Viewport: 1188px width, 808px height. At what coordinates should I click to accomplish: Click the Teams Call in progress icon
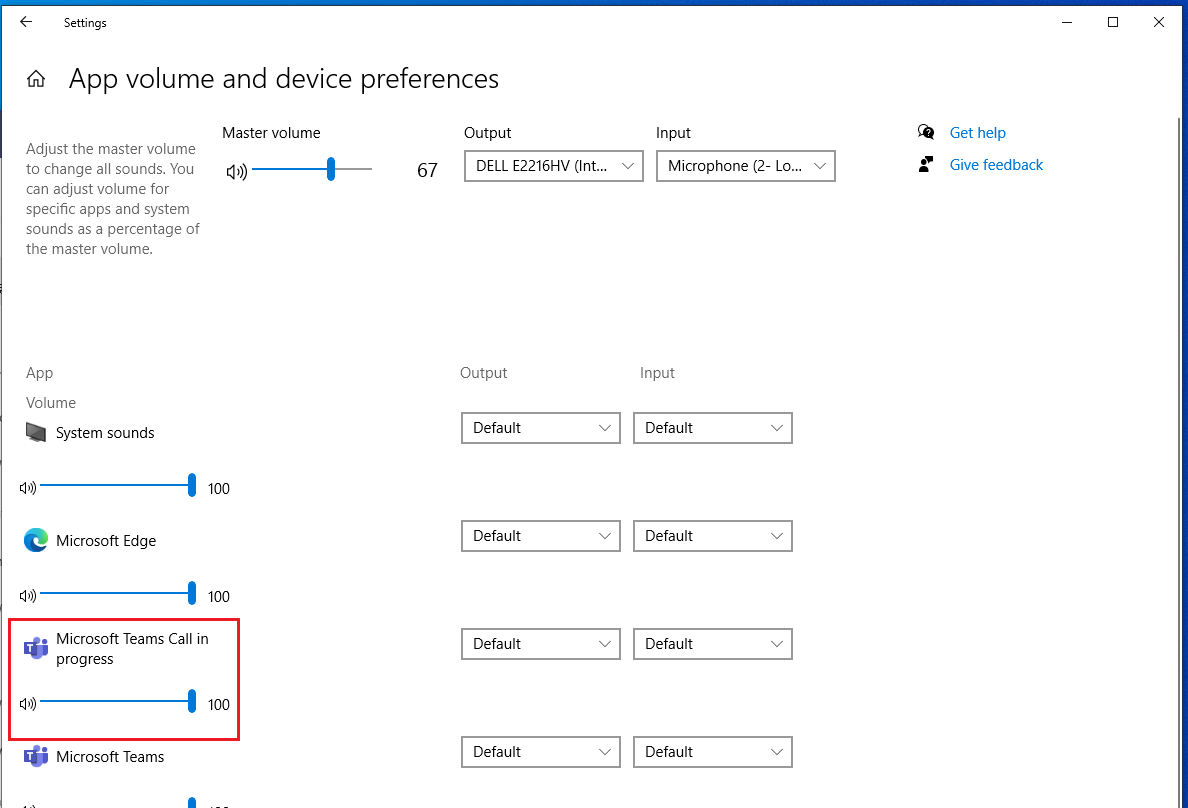36,649
